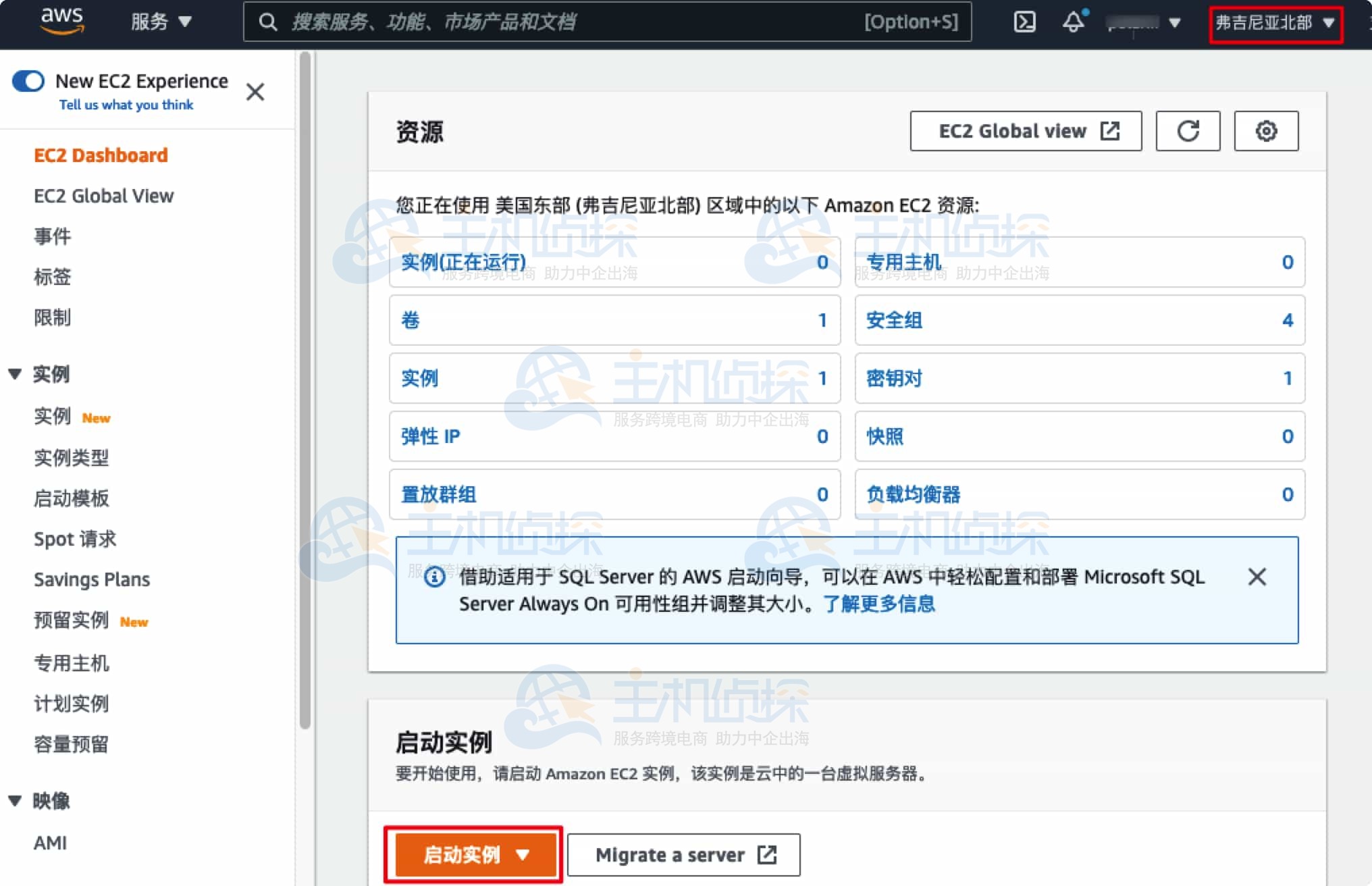Click the AWS logo in the top bar
This screenshot has width=1372, height=886.
pos(61,21)
